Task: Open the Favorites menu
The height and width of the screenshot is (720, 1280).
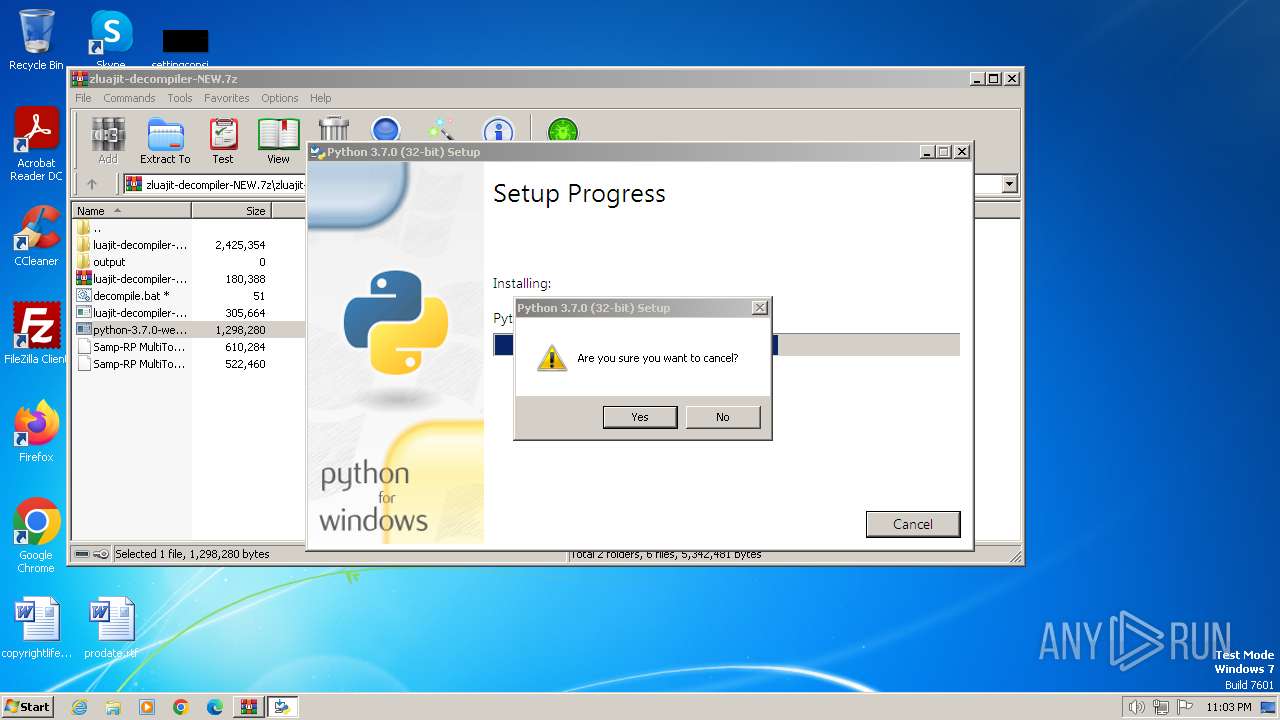Action: (227, 98)
